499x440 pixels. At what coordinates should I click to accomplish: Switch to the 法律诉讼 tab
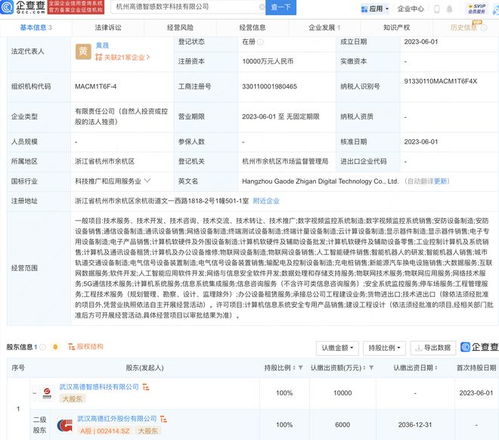pos(108,28)
